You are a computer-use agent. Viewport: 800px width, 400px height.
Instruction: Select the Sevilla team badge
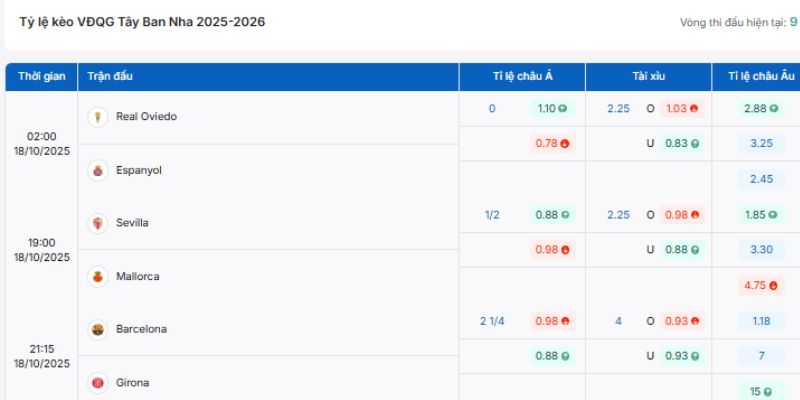98,223
